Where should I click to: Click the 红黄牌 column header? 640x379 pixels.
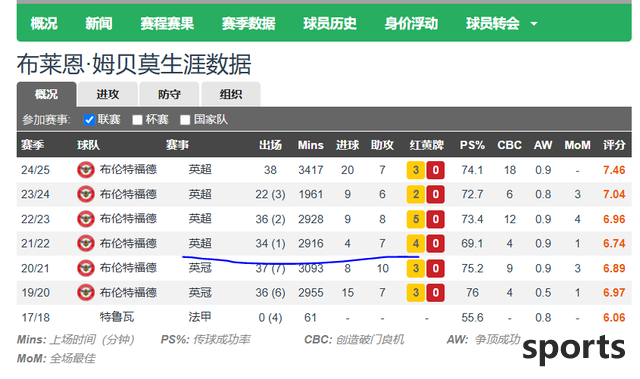427,145
